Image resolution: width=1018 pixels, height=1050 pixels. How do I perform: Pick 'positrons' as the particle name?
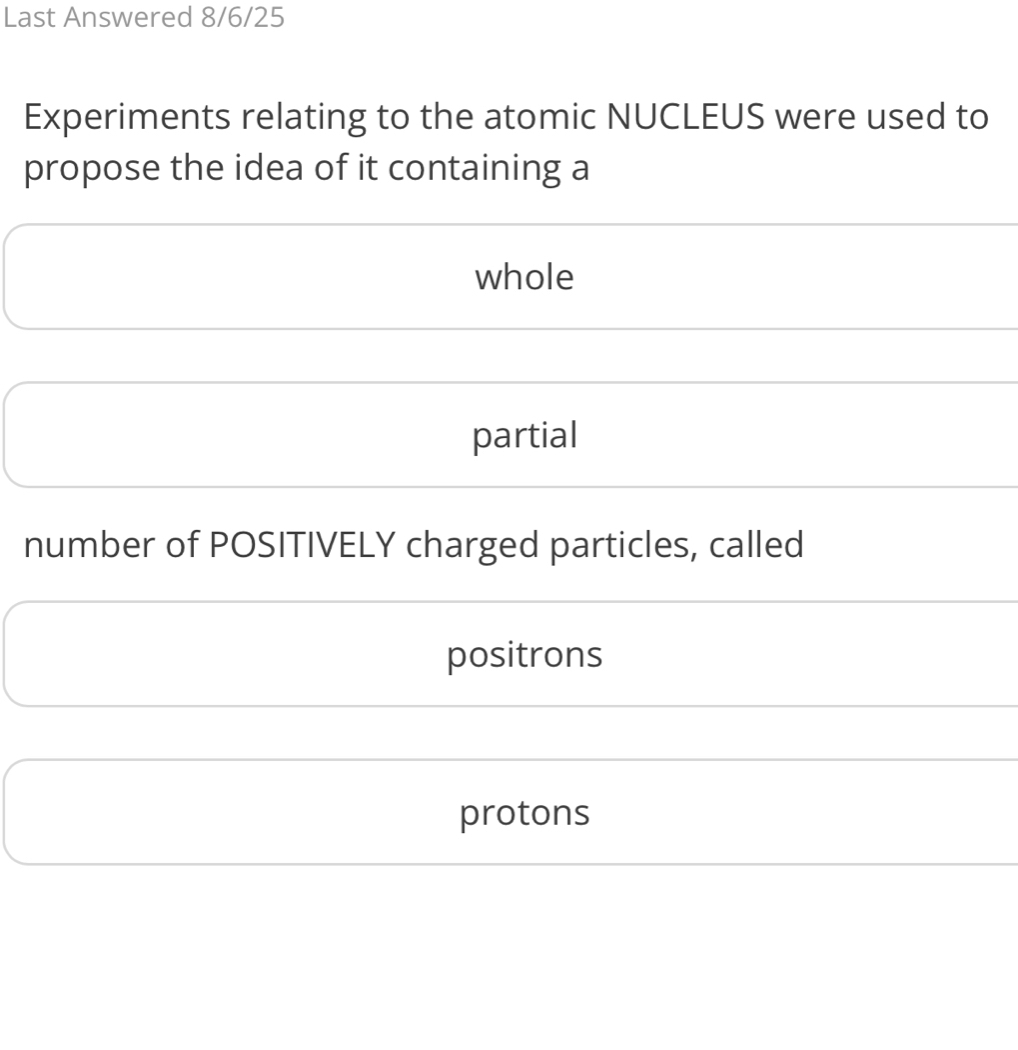point(512,654)
